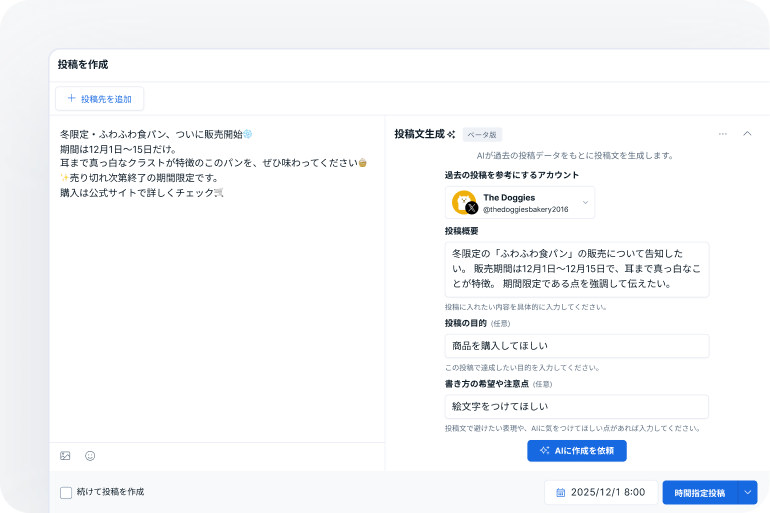Click the sparkle icon next to 投稿文生成
This screenshot has height=513, width=770.
pyautogui.click(x=451, y=134)
